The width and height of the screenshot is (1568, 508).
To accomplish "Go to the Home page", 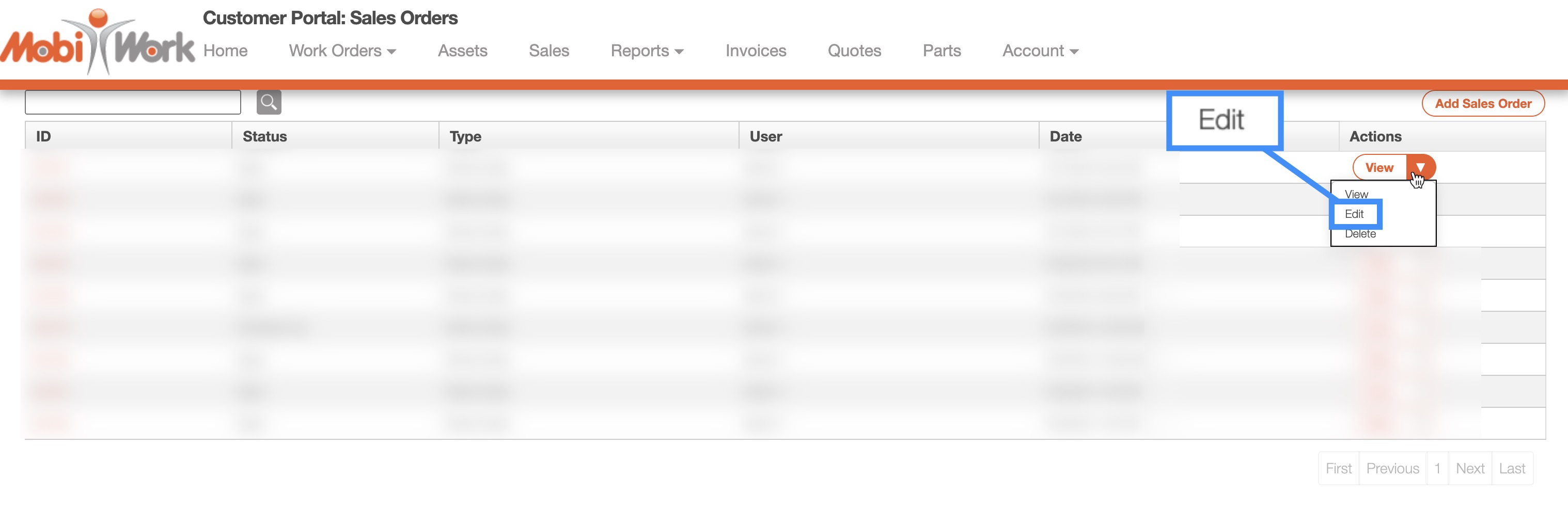I will pyautogui.click(x=225, y=51).
